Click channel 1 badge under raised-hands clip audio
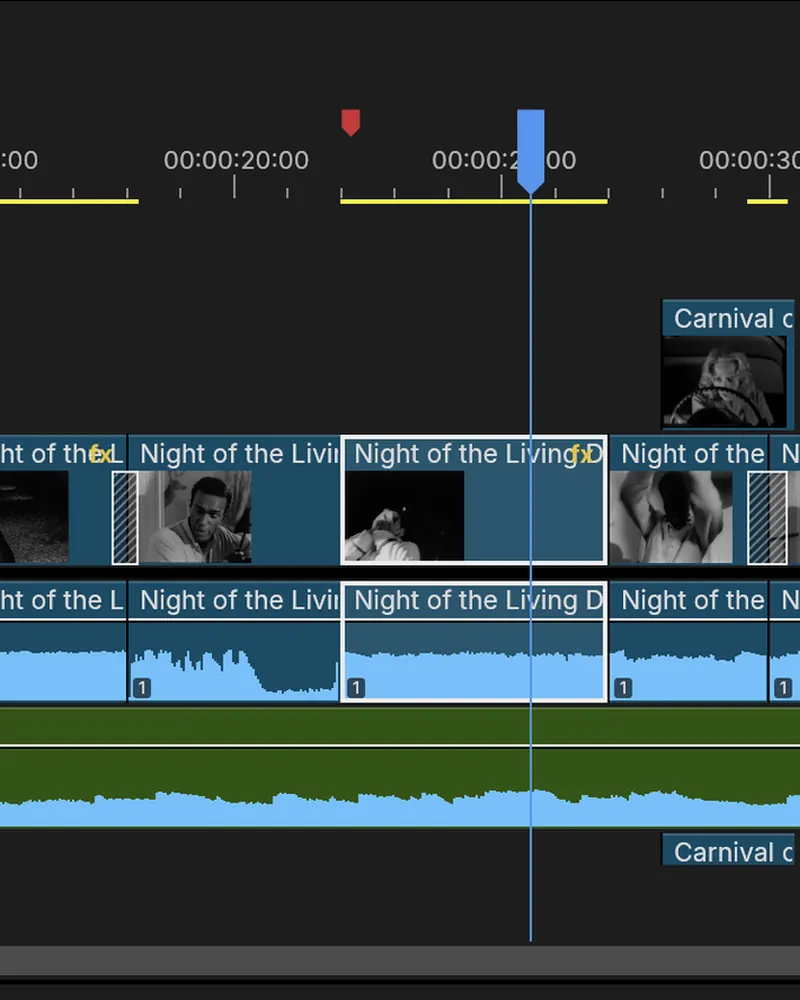This screenshot has height=1000, width=800. click(623, 688)
